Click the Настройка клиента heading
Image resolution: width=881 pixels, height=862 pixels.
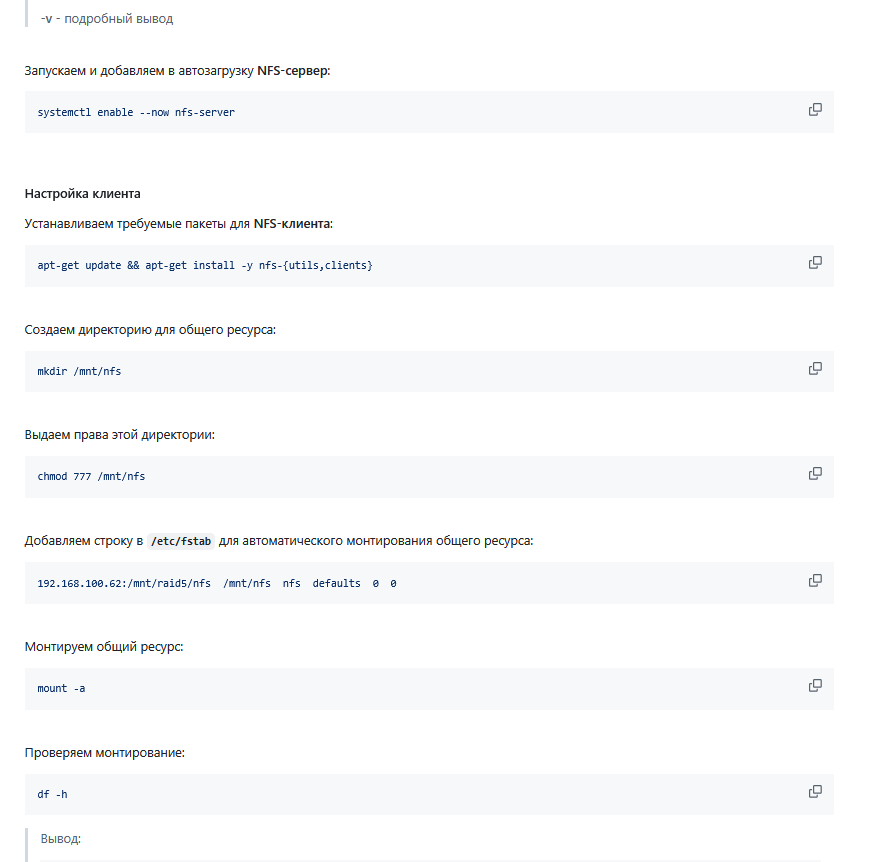[82, 193]
